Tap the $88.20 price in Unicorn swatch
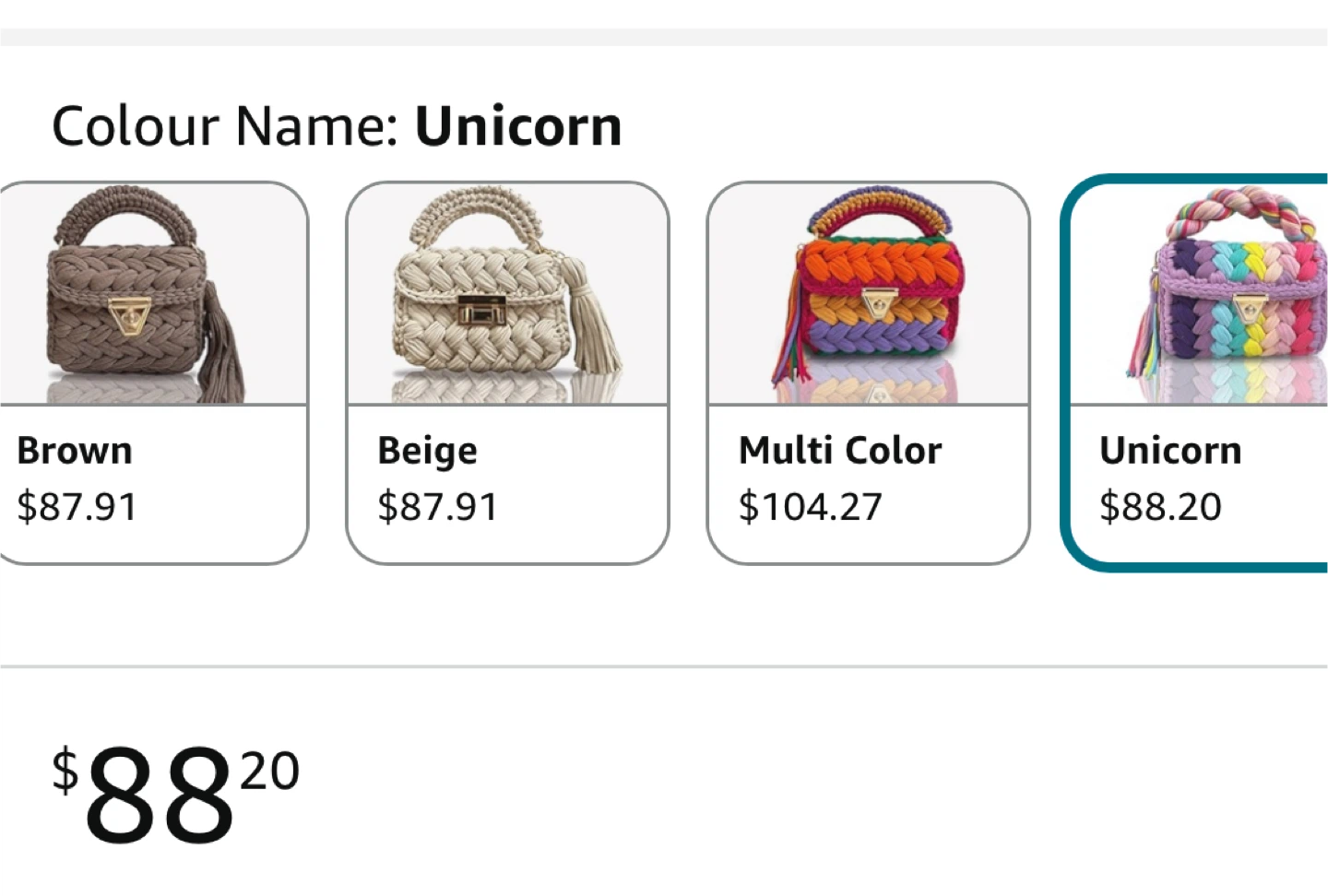Viewport: 1328px width, 896px height. 1160,507
